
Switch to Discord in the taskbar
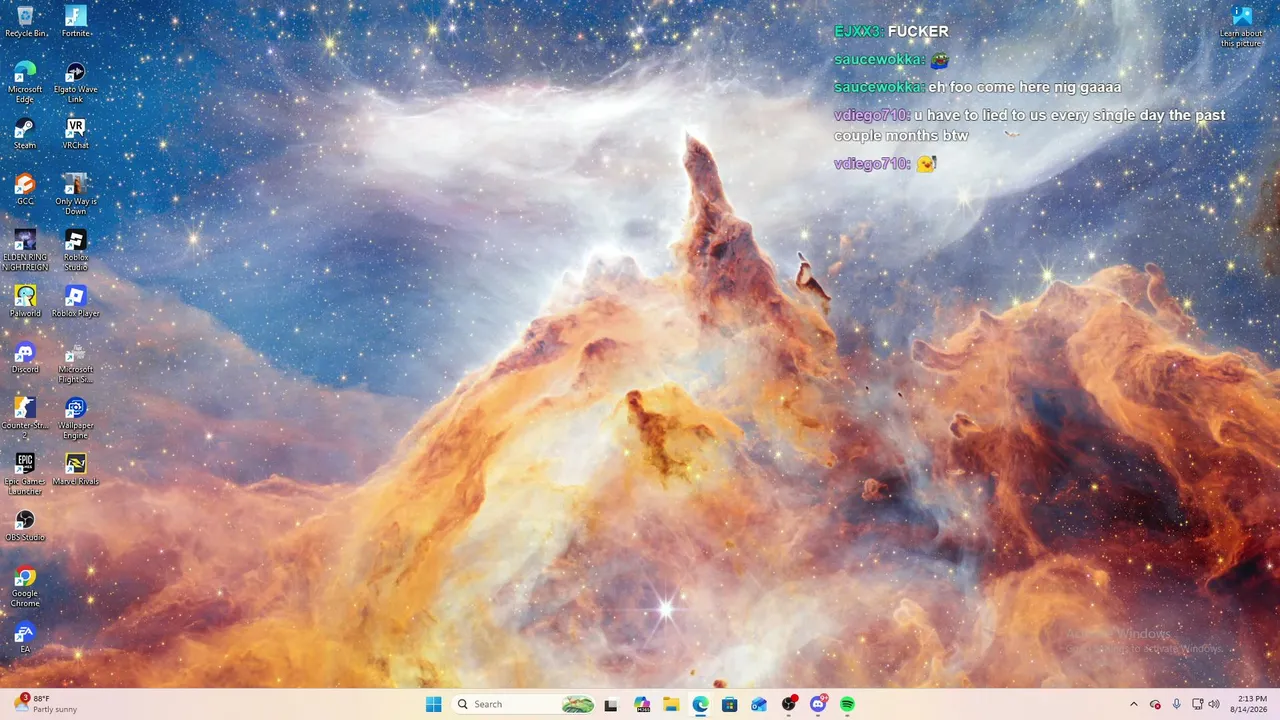[x=818, y=704]
